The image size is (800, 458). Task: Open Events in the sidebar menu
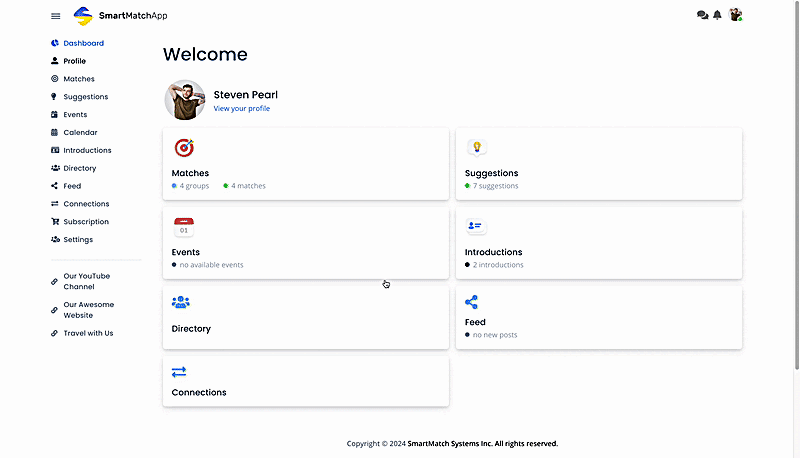(75, 114)
